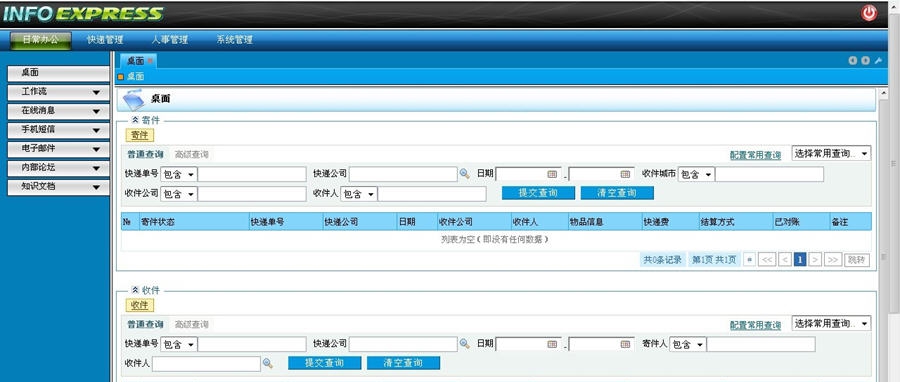The height and width of the screenshot is (382, 900).
Task: Expand the 电子邮件 sidebar menu
Action: click(58, 149)
